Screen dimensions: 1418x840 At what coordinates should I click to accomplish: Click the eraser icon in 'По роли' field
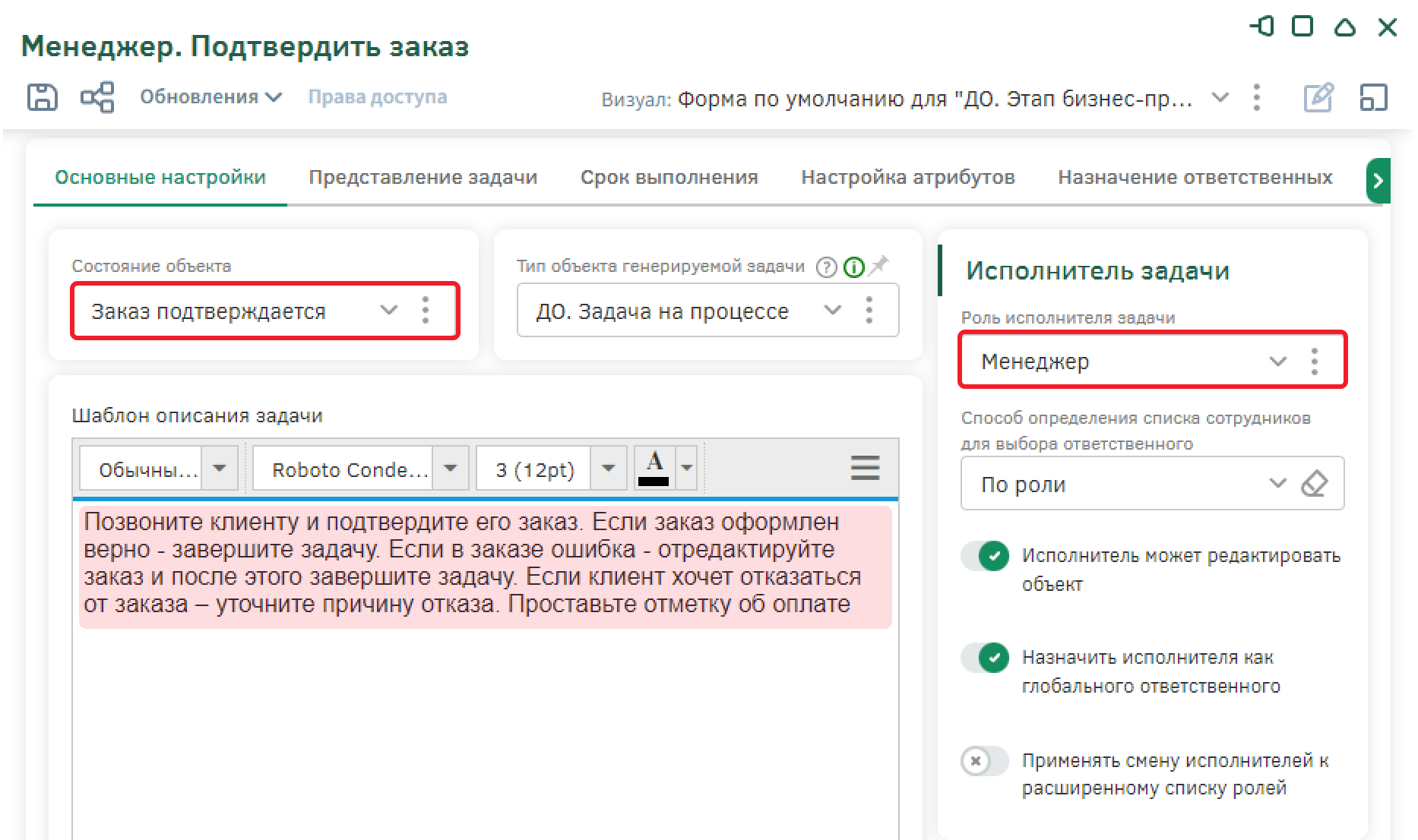click(x=1314, y=484)
